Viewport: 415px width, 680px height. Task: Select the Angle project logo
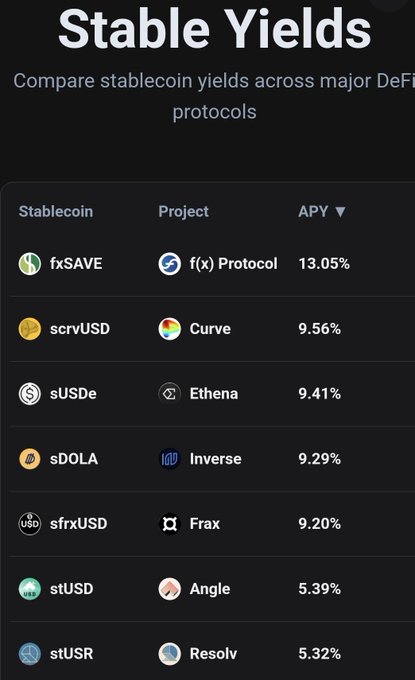(x=169, y=589)
